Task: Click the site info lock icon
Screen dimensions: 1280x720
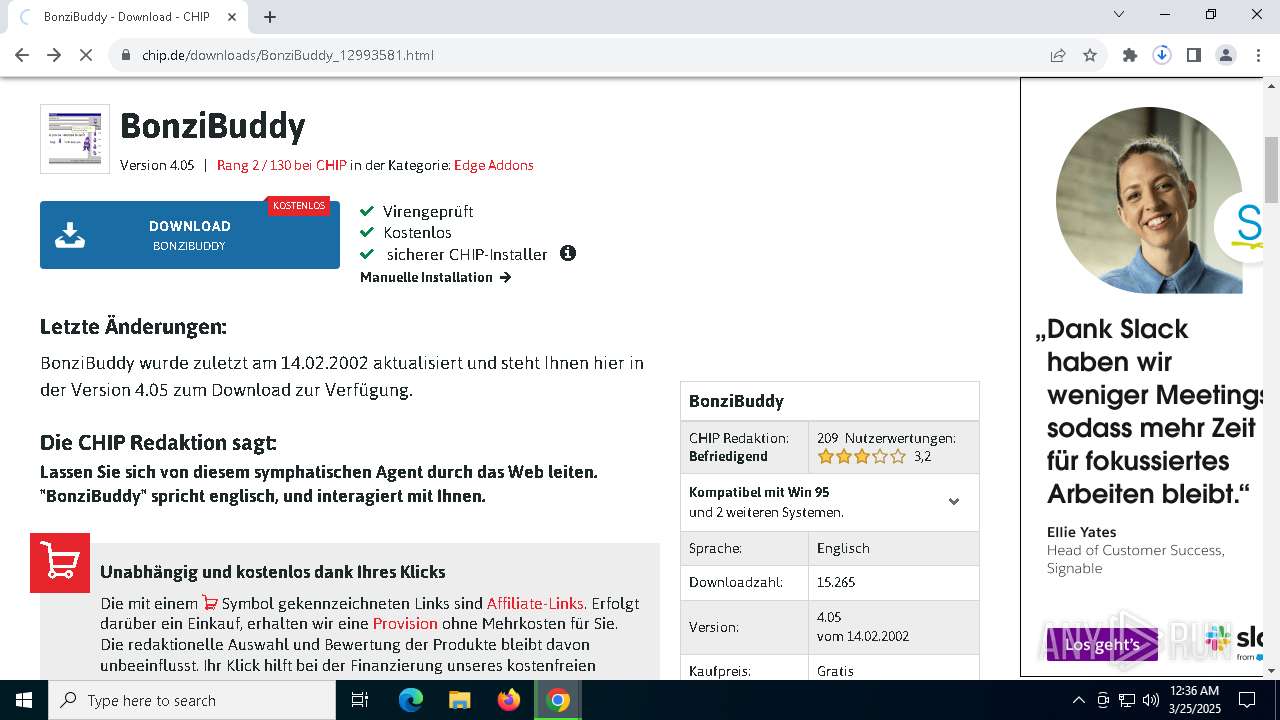Action: pyautogui.click(x=126, y=55)
